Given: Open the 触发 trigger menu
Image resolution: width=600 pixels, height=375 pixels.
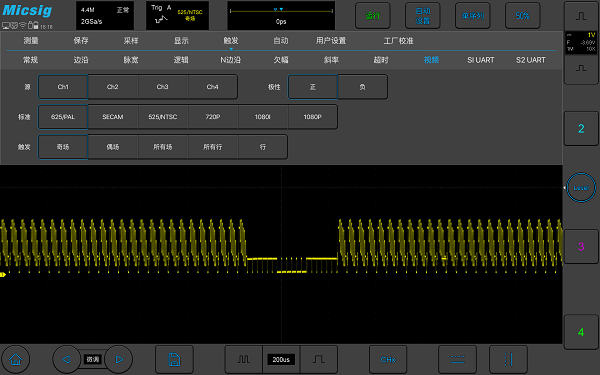Looking at the screenshot, I should 231,41.
